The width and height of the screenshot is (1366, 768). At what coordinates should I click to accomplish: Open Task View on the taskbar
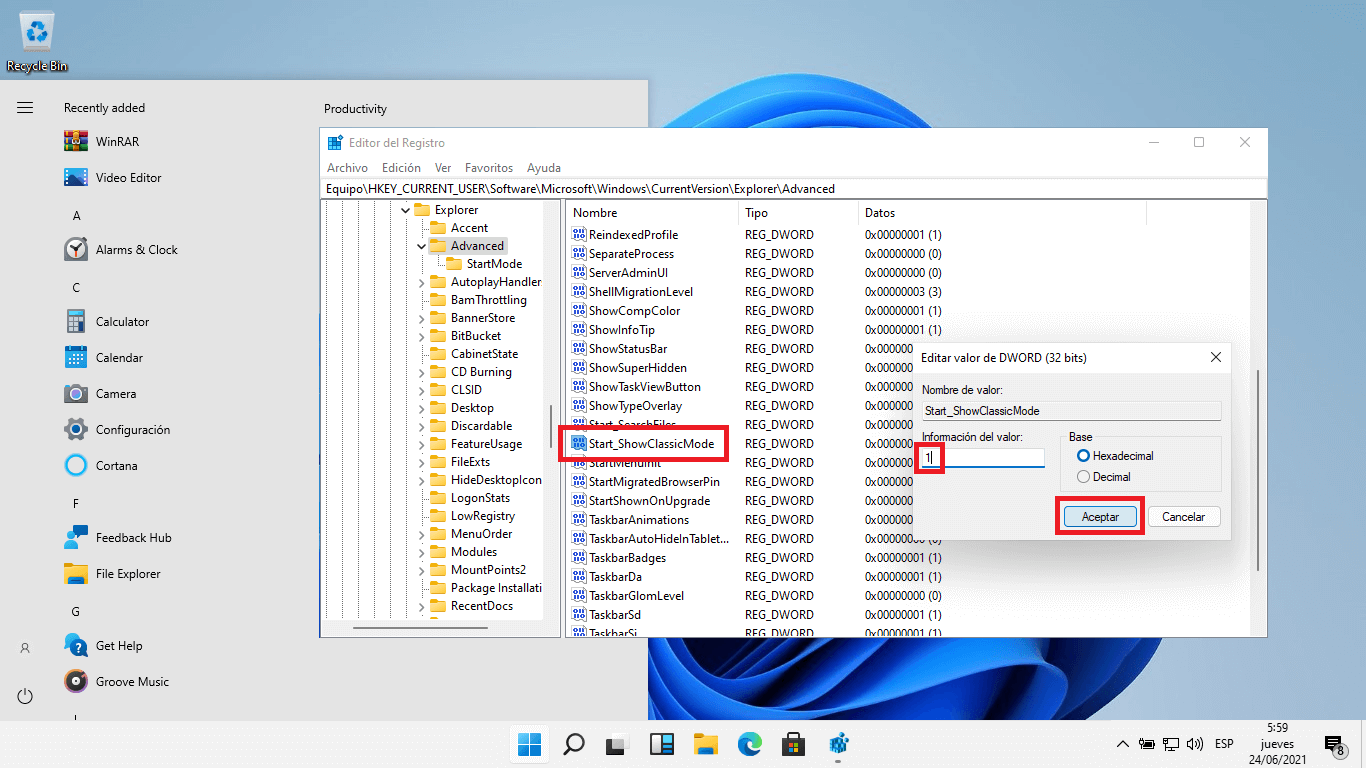pyautogui.click(x=617, y=744)
